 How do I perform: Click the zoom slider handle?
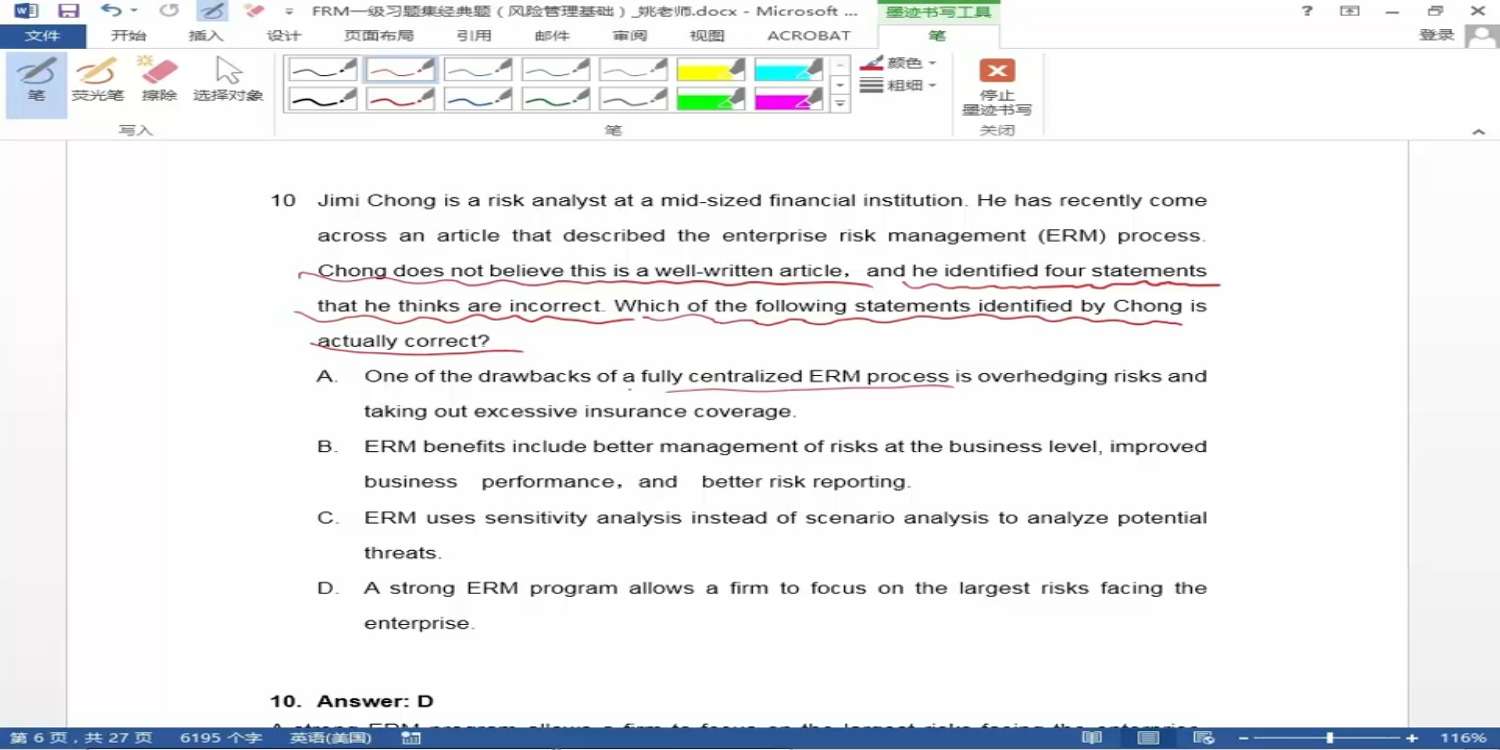click(1329, 738)
